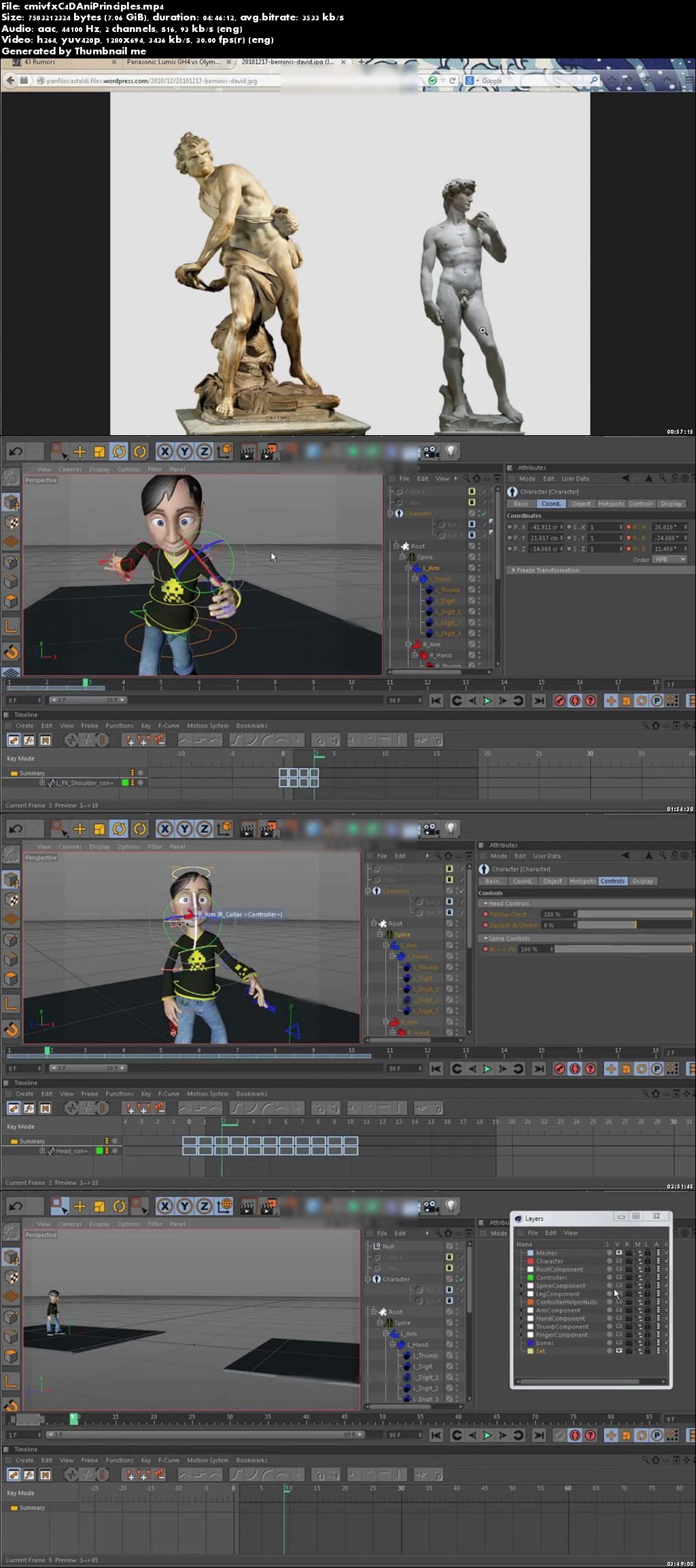Click the green color swatch of the Controllers layer
Viewport: 696px width, 1568px height.
530,1277
